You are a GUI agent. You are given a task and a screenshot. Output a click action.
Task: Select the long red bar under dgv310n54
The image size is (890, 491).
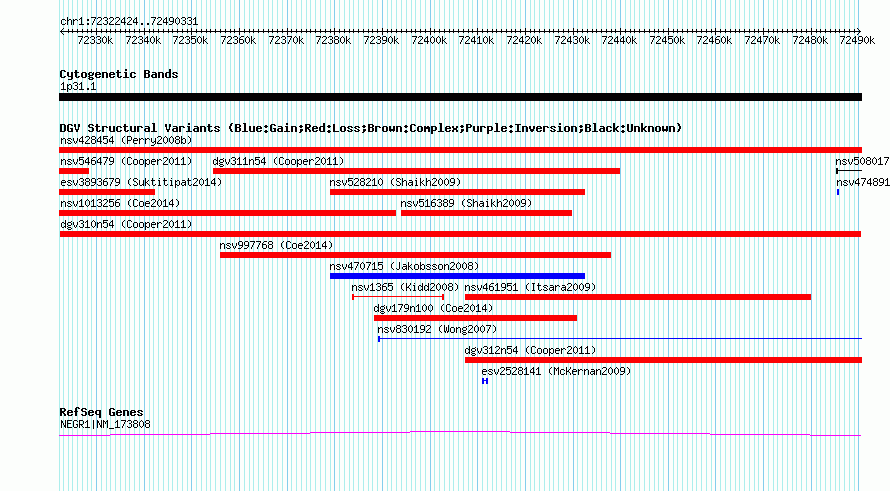click(460, 234)
